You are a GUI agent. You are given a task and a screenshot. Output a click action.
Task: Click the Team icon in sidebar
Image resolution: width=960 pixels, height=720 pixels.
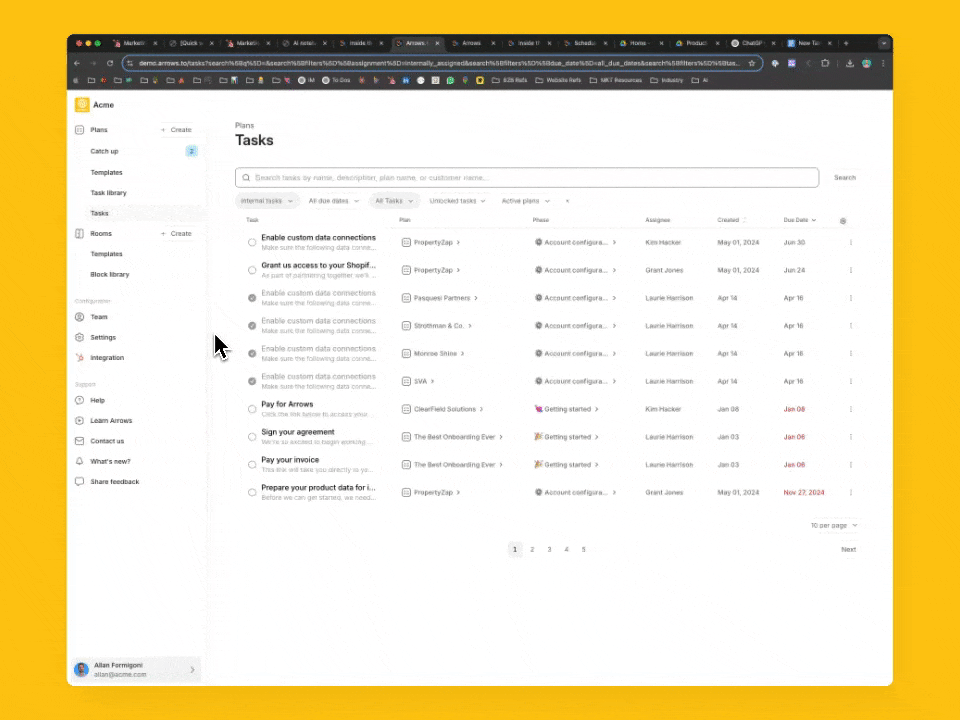80,317
